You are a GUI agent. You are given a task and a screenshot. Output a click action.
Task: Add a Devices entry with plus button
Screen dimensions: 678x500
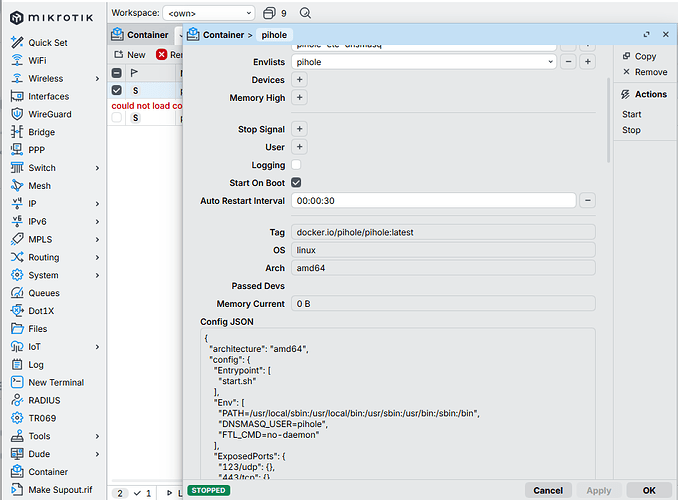(x=299, y=80)
